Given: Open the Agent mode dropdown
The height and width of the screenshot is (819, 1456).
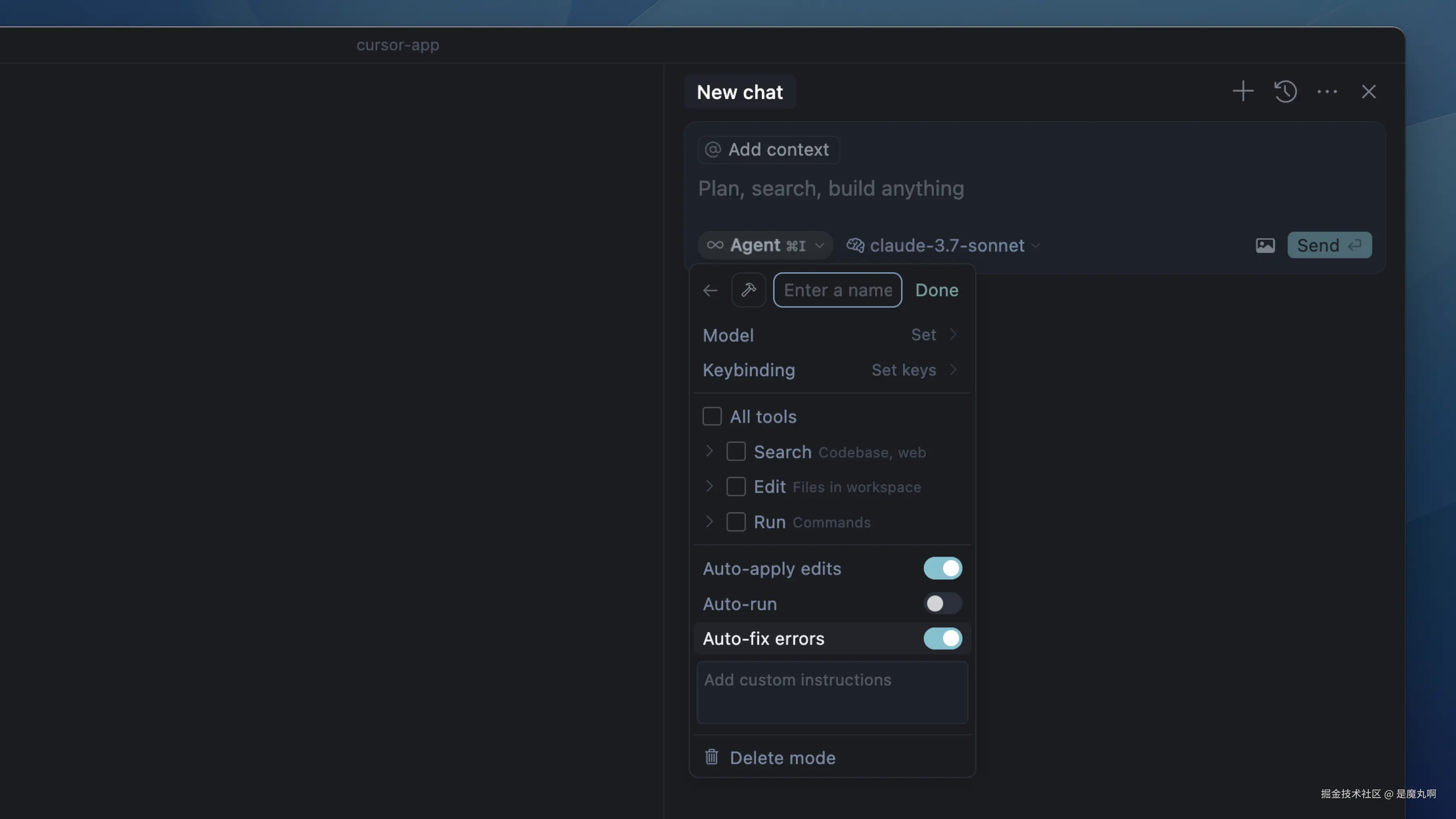Looking at the screenshot, I should click(765, 245).
